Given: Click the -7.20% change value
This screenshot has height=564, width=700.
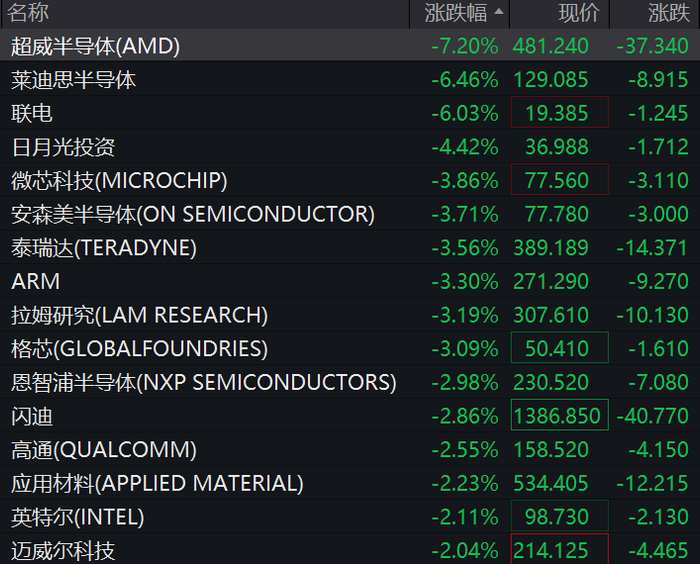Looking at the screenshot, I should (465, 46).
